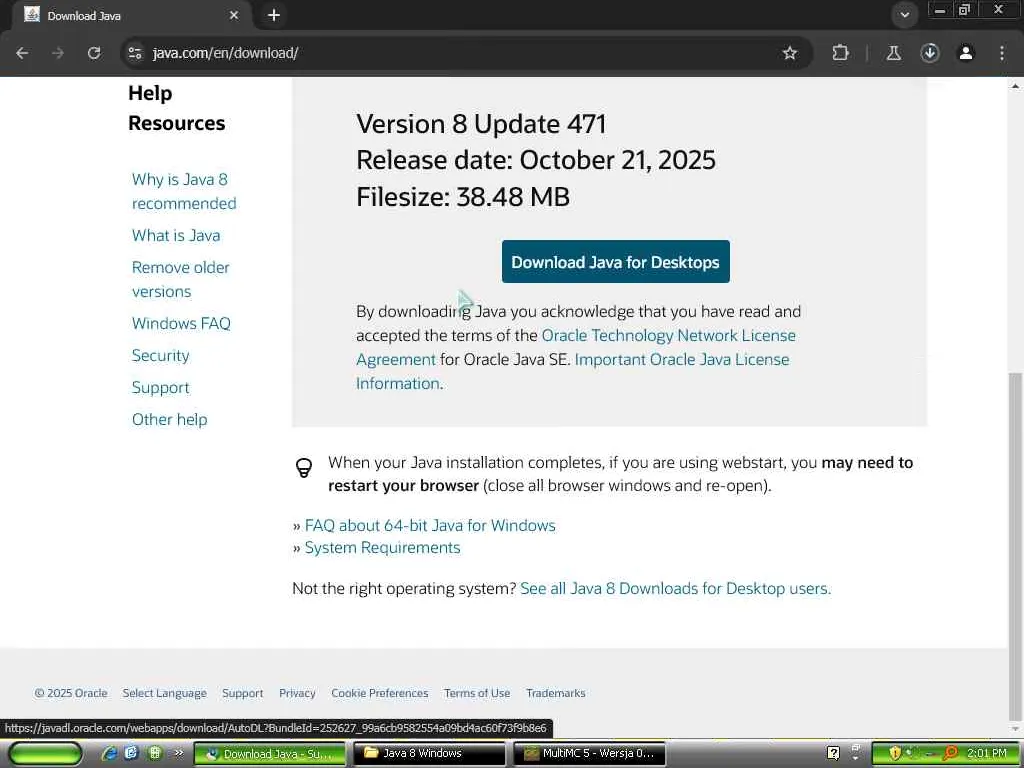Select the Download Java tab
Viewport: 1024px width, 768px height.
[131, 16]
